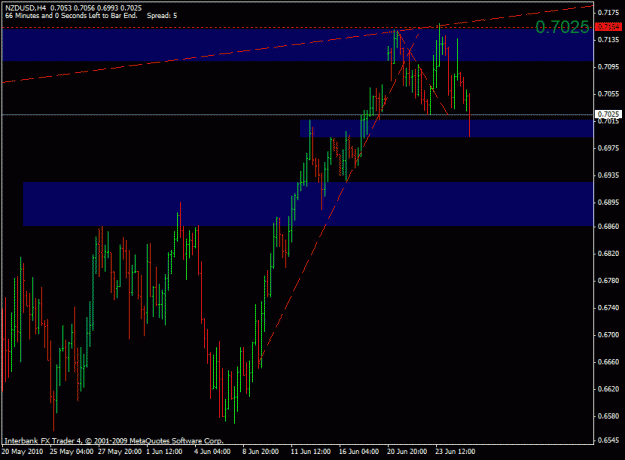Click the 0.6620 price axis label

(x=608, y=389)
